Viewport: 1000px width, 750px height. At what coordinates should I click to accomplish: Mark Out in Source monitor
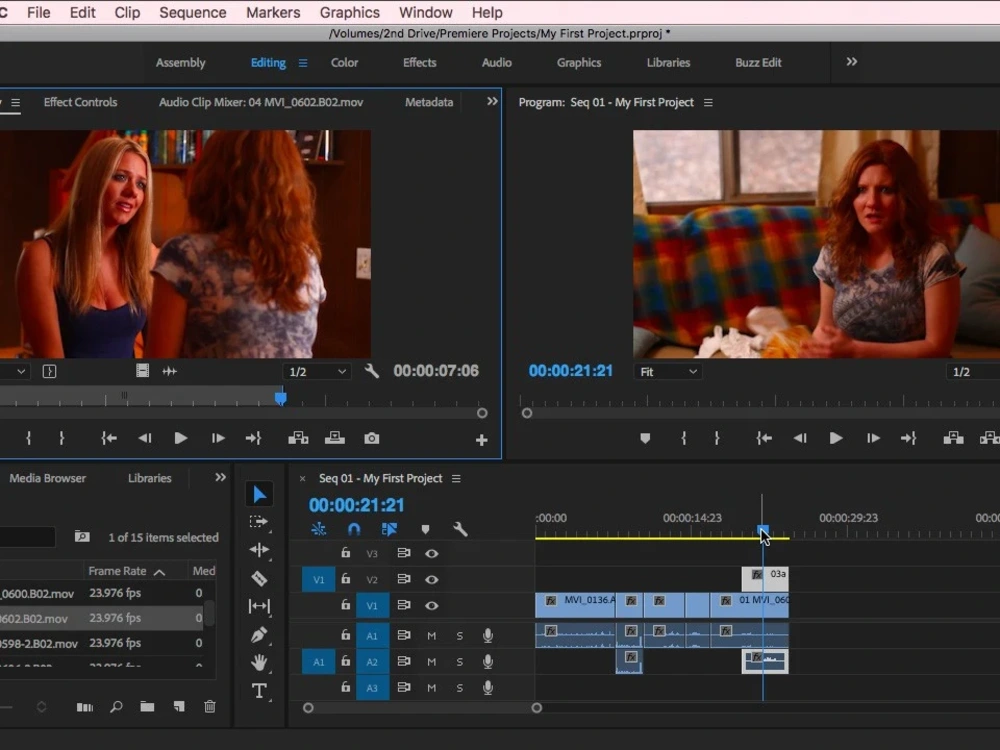(x=61, y=438)
